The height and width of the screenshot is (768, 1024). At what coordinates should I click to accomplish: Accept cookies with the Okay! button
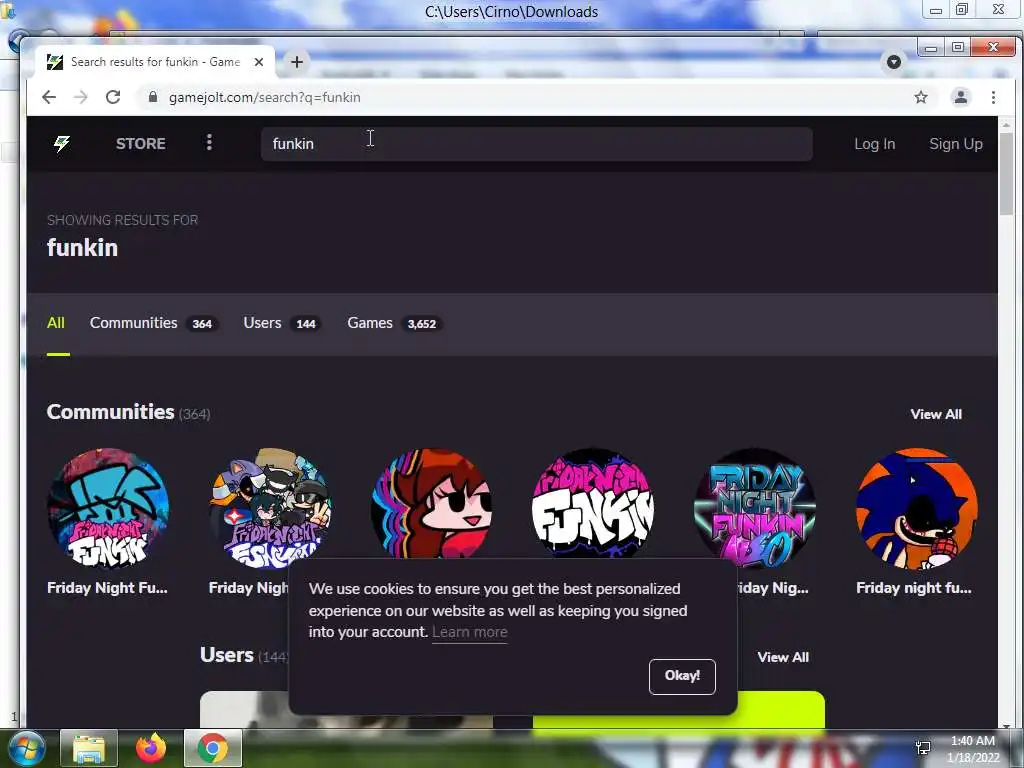pos(682,676)
